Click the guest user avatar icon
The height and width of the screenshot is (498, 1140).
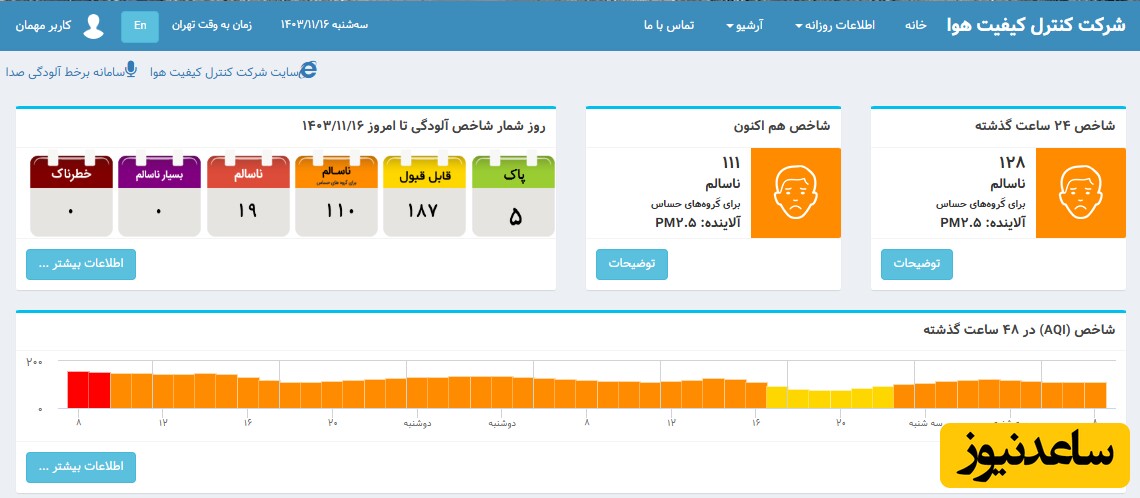(x=93, y=26)
